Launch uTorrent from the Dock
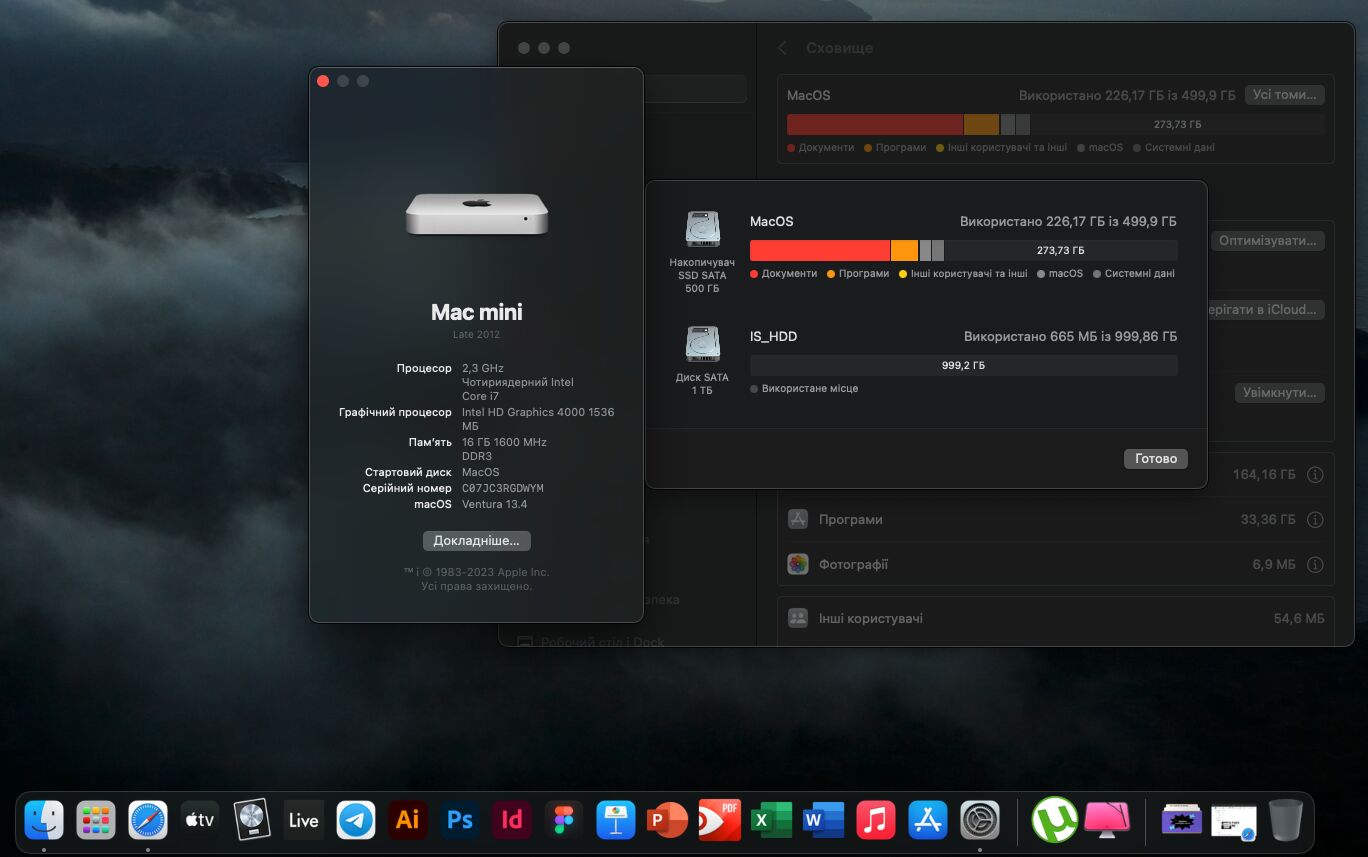Viewport: 1368px width, 857px height. tap(1054, 819)
